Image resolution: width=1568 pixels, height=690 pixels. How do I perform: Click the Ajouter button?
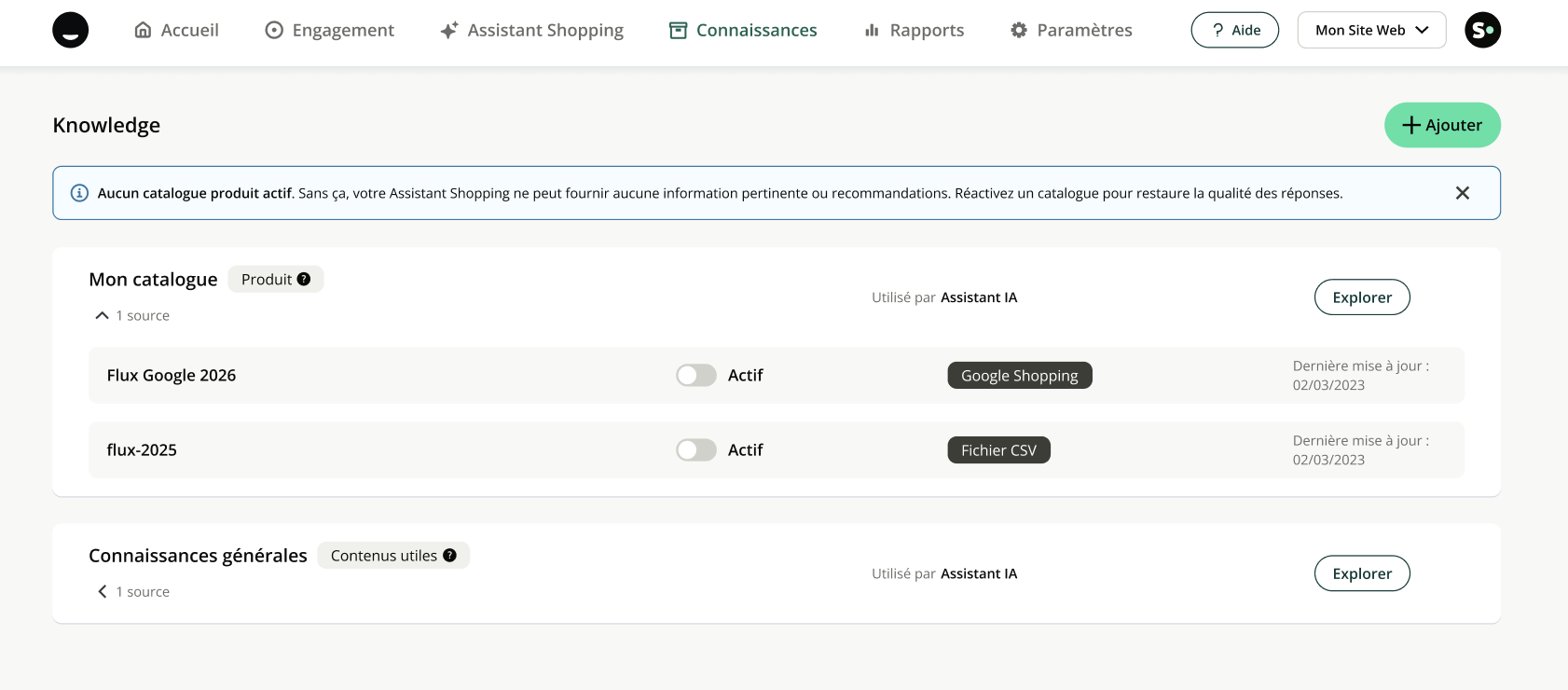1441,125
